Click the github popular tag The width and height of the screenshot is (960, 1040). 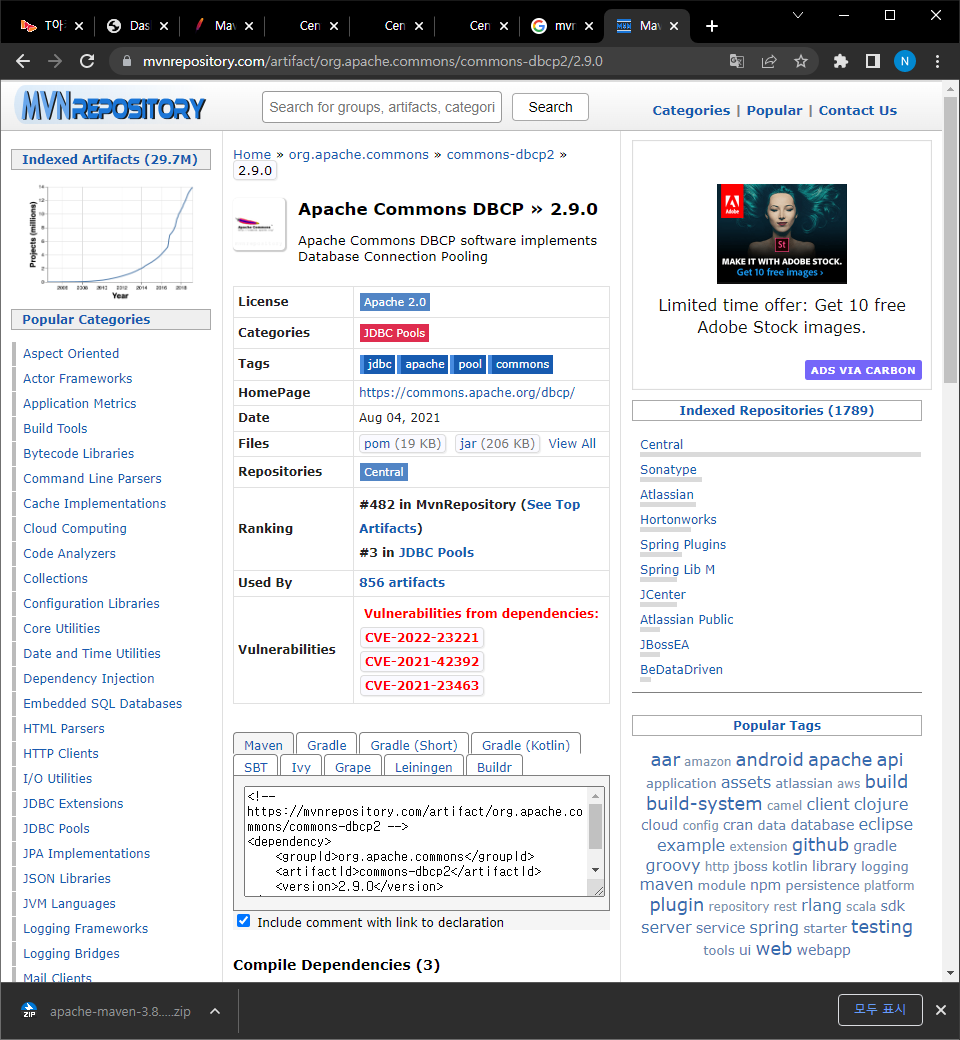(820, 845)
